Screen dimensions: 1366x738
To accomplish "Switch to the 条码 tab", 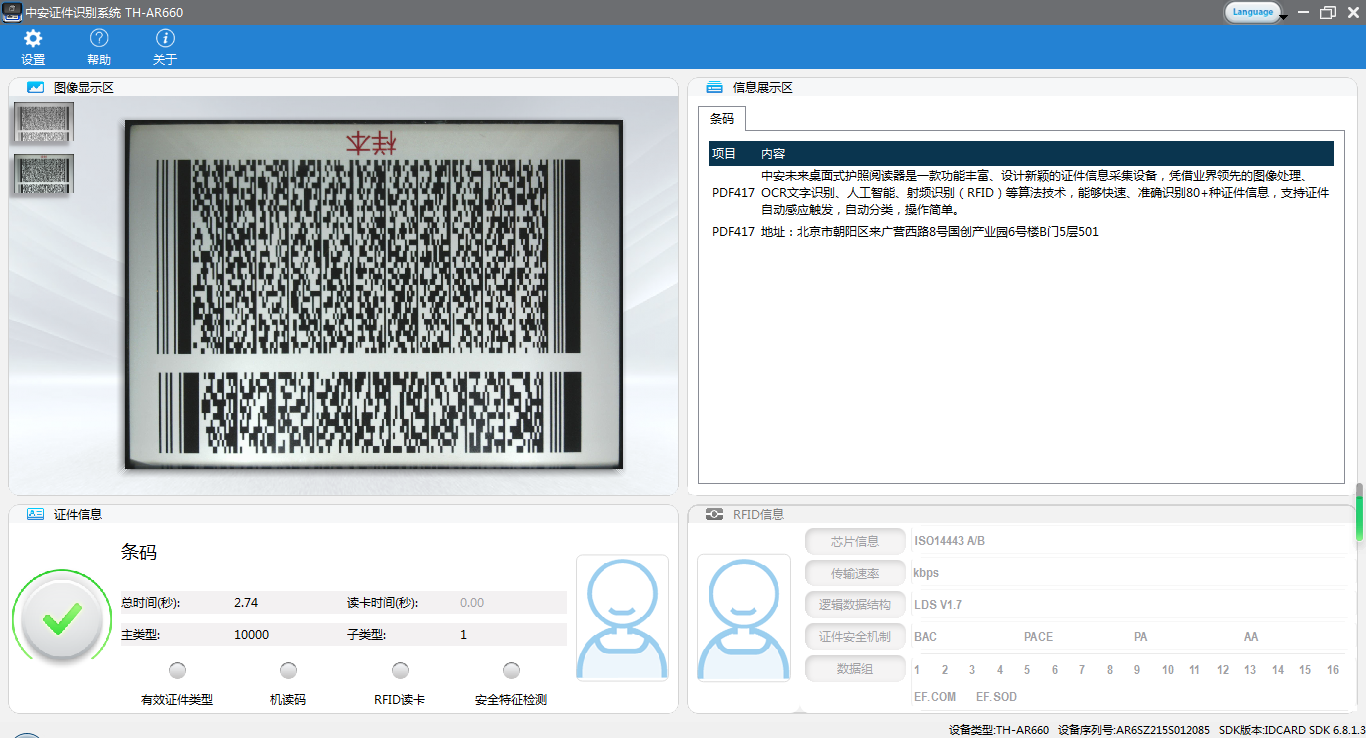I will 722,118.
